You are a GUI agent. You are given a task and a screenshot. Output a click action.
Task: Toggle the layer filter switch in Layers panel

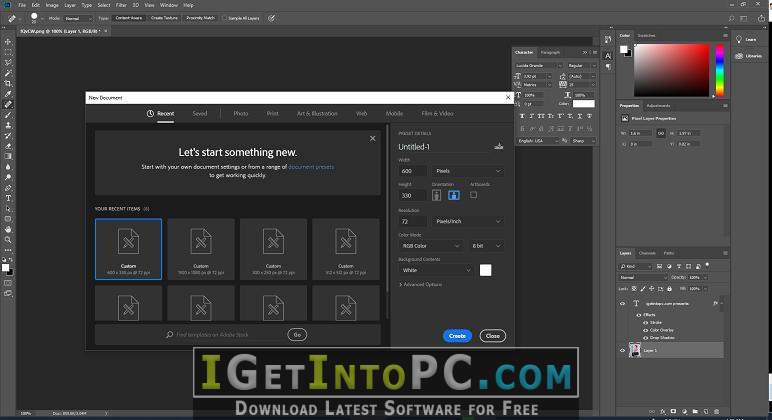tap(707, 265)
